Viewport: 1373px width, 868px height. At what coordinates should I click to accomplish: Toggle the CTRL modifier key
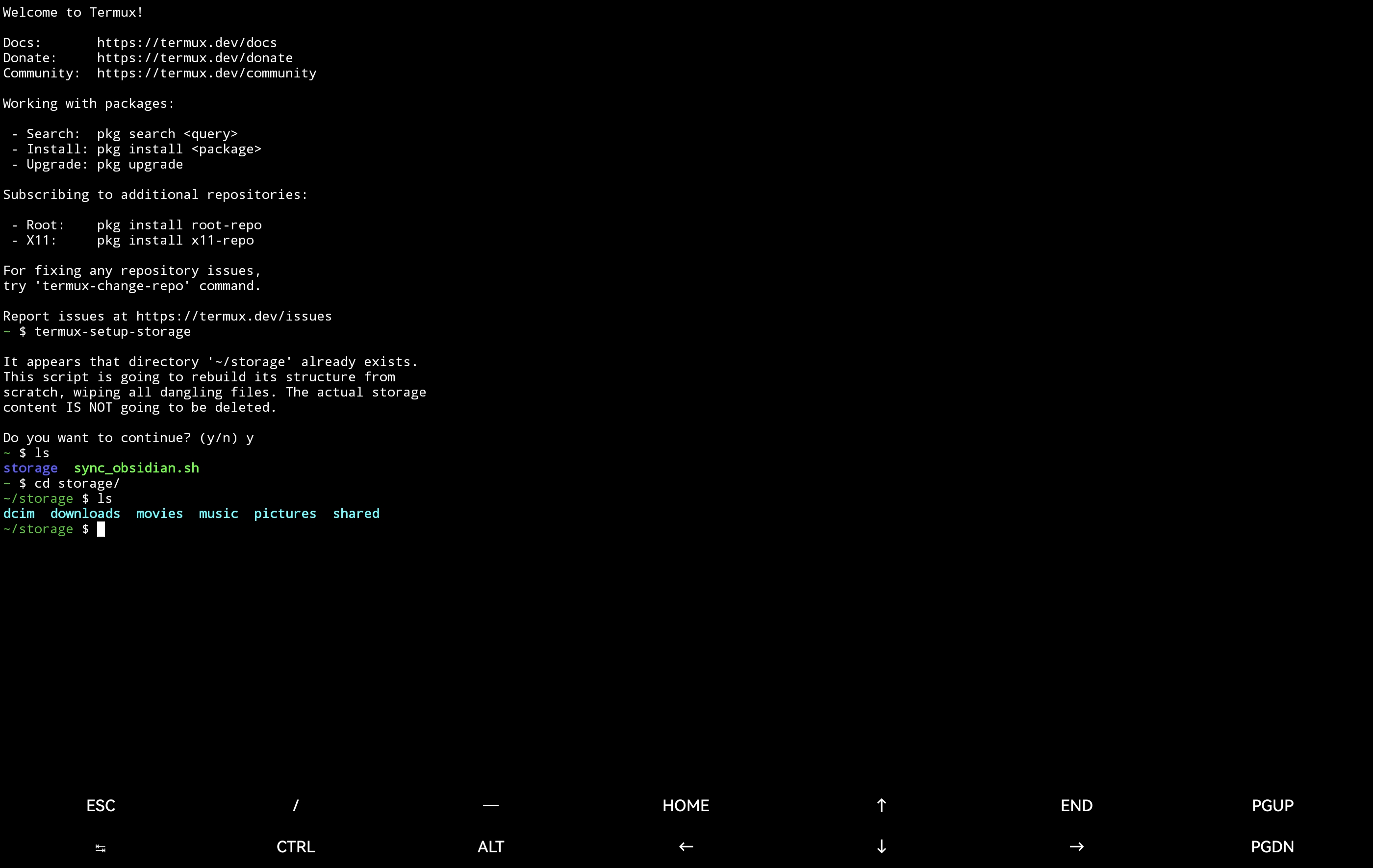[295, 847]
